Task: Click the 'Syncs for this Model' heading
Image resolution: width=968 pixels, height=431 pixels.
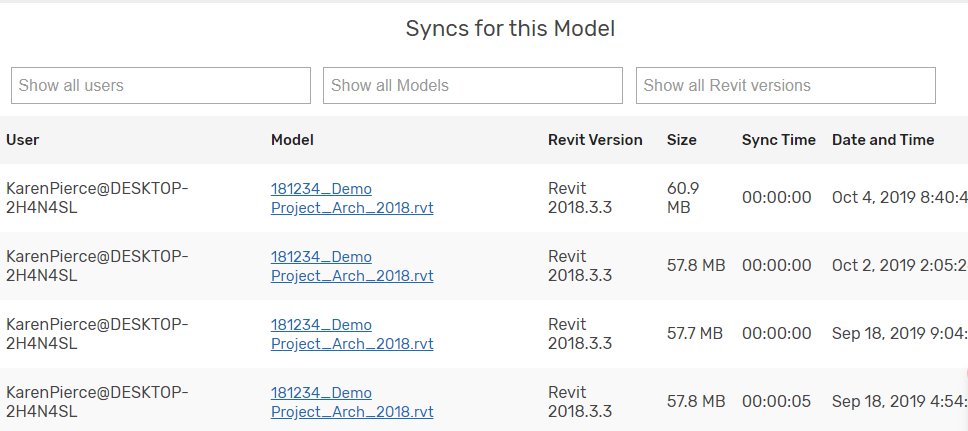Action: pyautogui.click(x=510, y=29)
